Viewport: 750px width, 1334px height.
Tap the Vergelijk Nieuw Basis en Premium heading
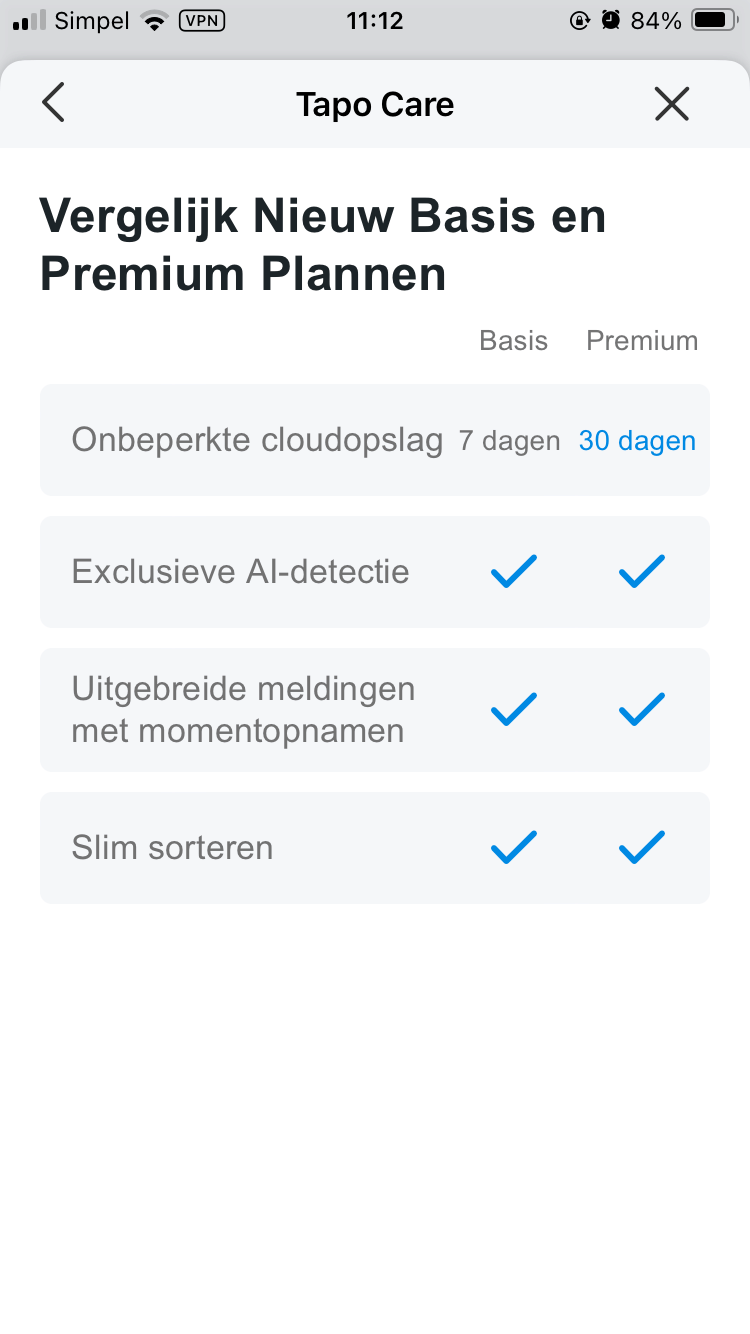[323, 245]
